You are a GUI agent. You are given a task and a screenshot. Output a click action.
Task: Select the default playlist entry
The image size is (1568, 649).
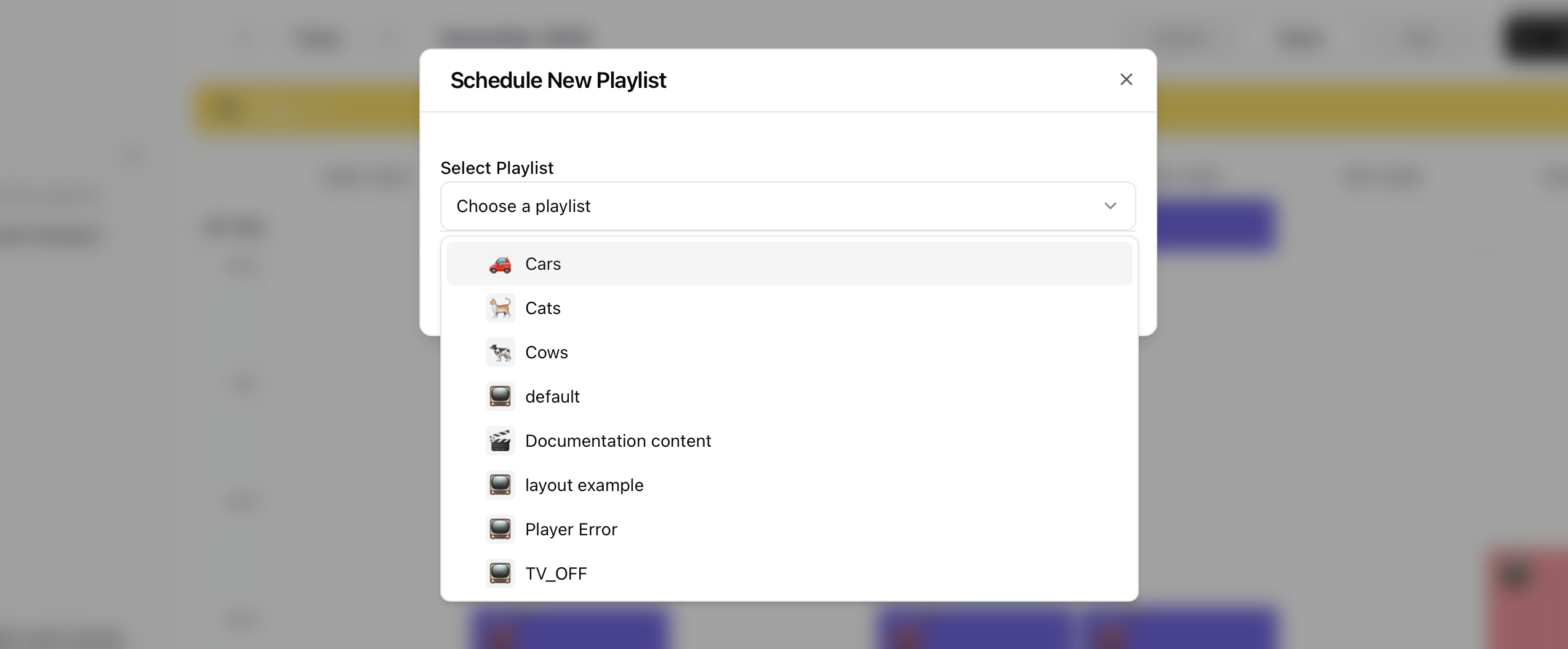pyautogui.click(x=552, y=396)
